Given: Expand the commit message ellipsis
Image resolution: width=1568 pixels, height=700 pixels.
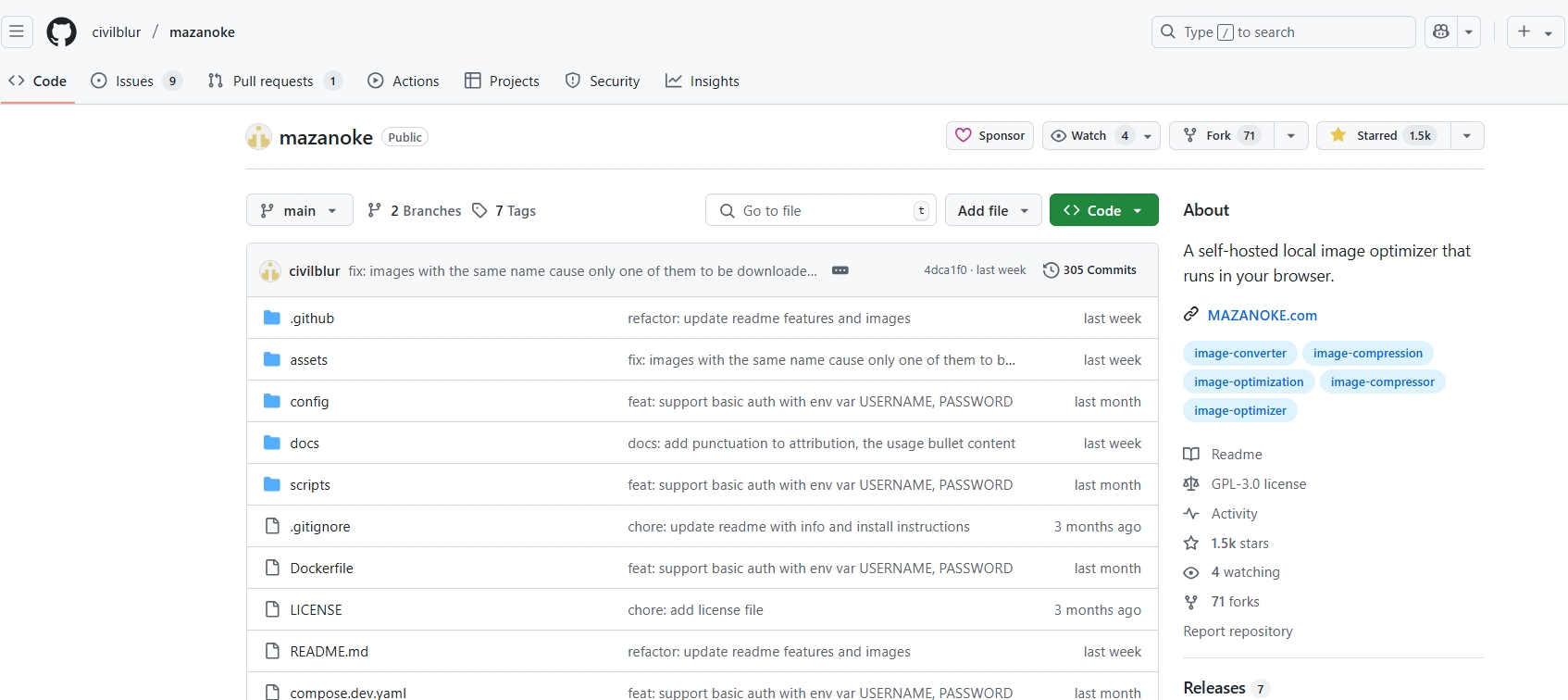Looking at the screenshot, I should click(840, 270).
